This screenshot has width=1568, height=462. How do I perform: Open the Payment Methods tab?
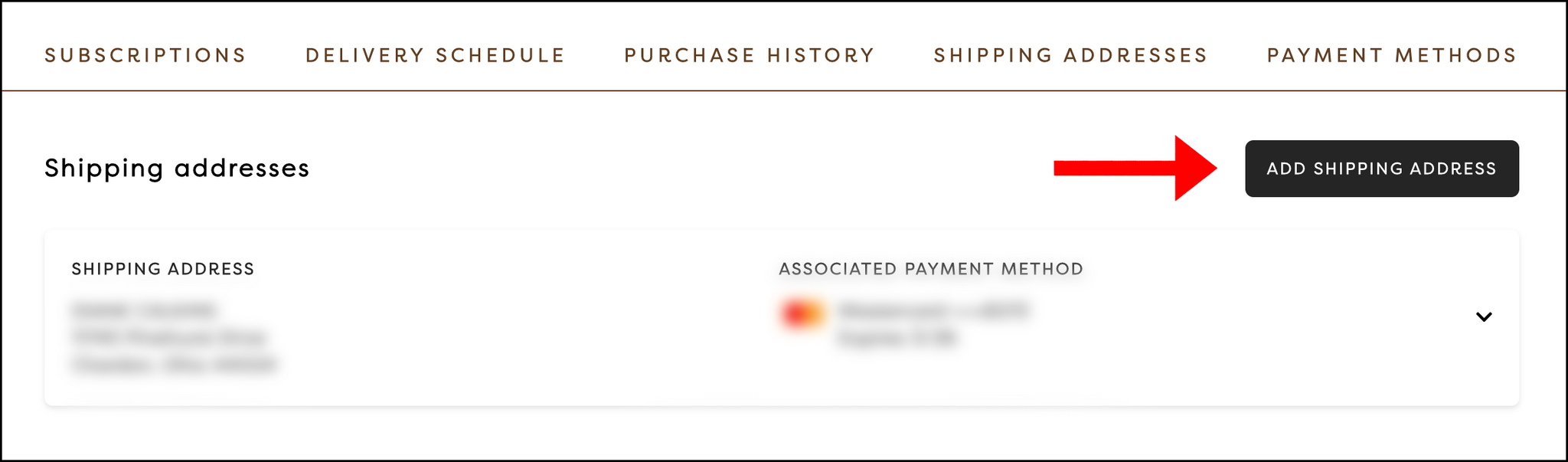(1392, 55)
